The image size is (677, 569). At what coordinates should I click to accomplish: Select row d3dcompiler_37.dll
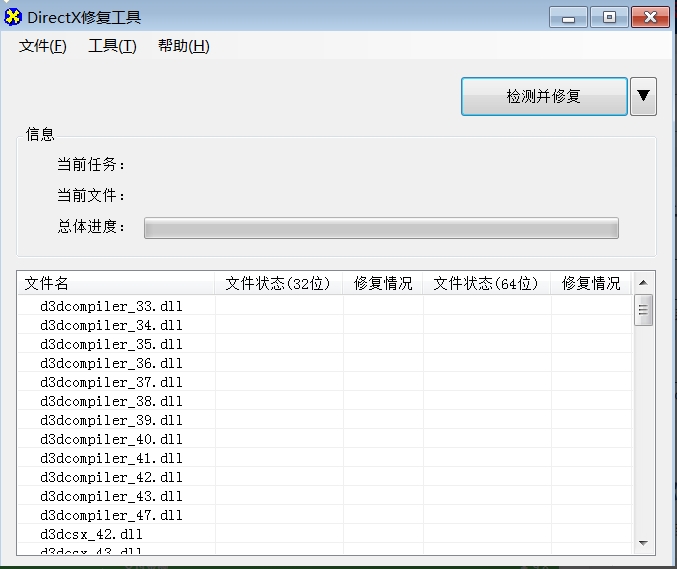coord(325,382)
